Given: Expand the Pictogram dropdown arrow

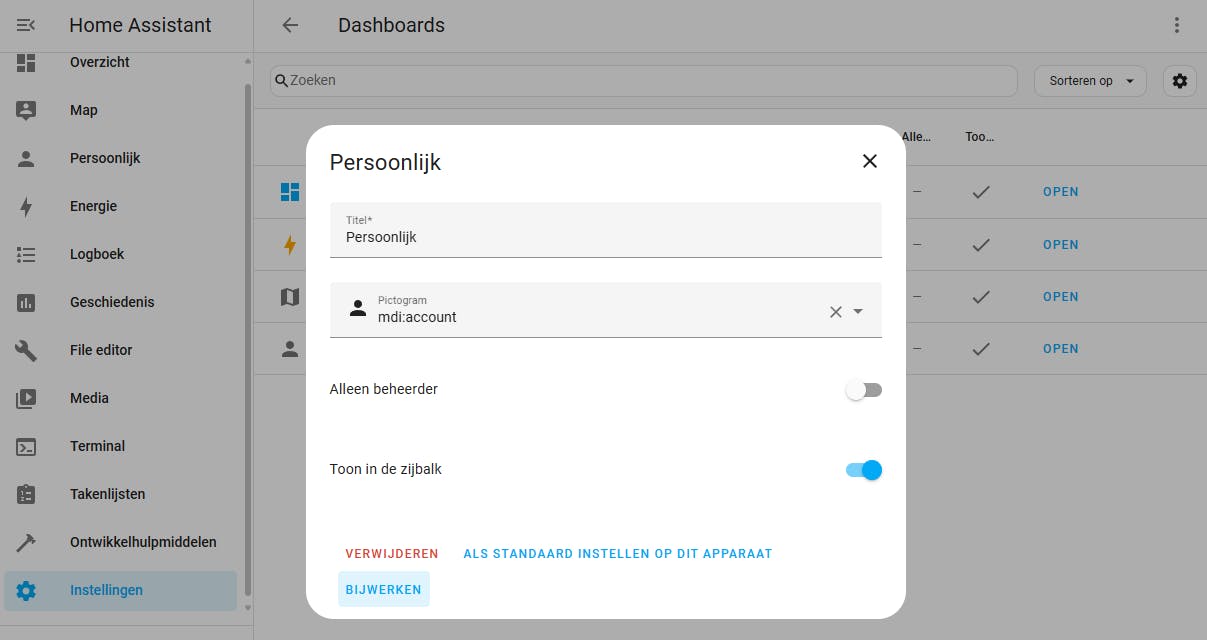Looking at the screenshot, I should (x=858, y=312).
